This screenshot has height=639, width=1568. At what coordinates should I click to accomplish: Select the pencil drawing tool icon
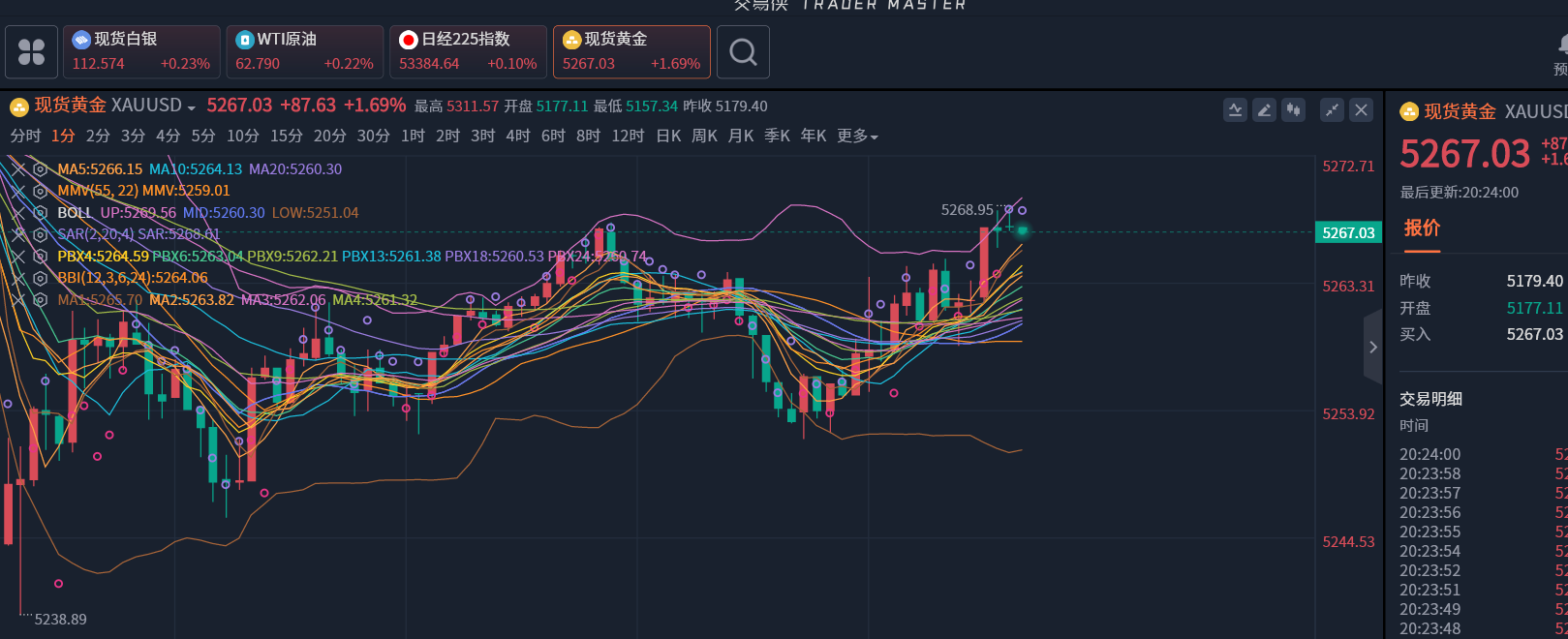[x=1264, y=110]
